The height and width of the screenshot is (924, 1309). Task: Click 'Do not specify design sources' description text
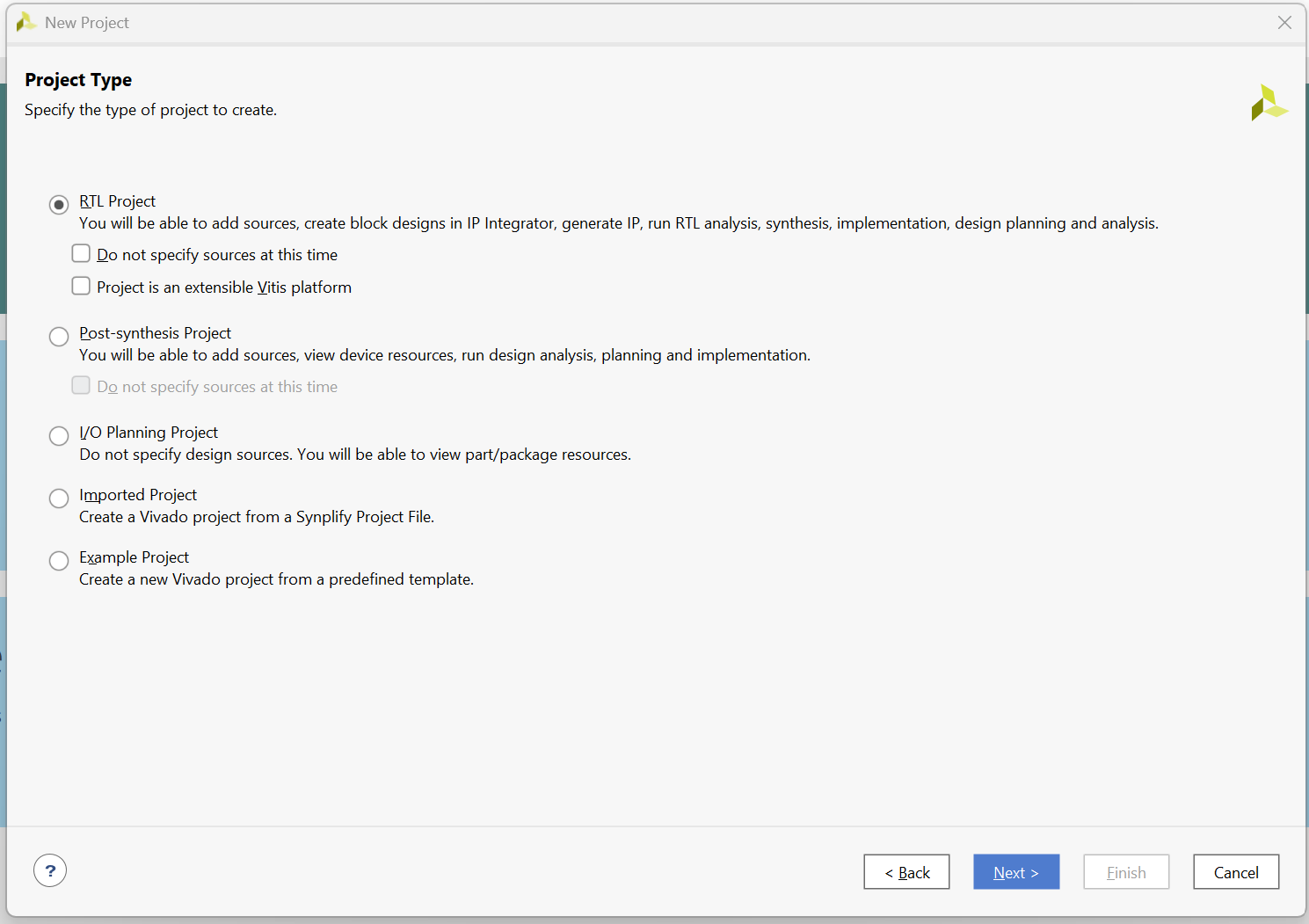coord(355,455)
